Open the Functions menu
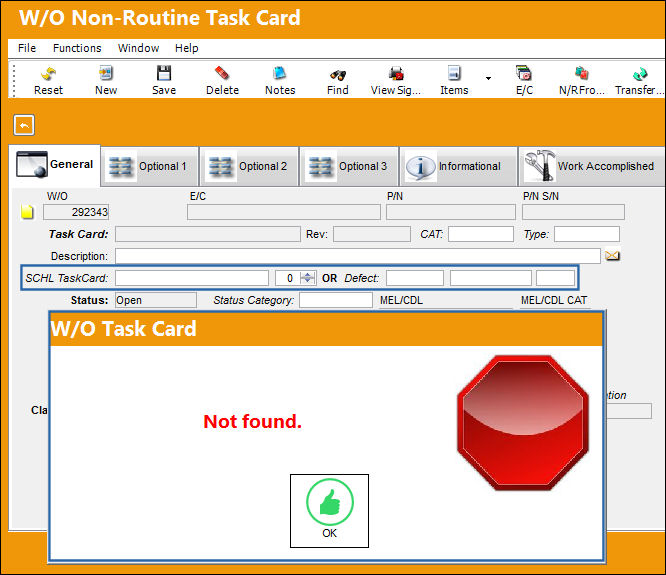 (x=77, y=48)
